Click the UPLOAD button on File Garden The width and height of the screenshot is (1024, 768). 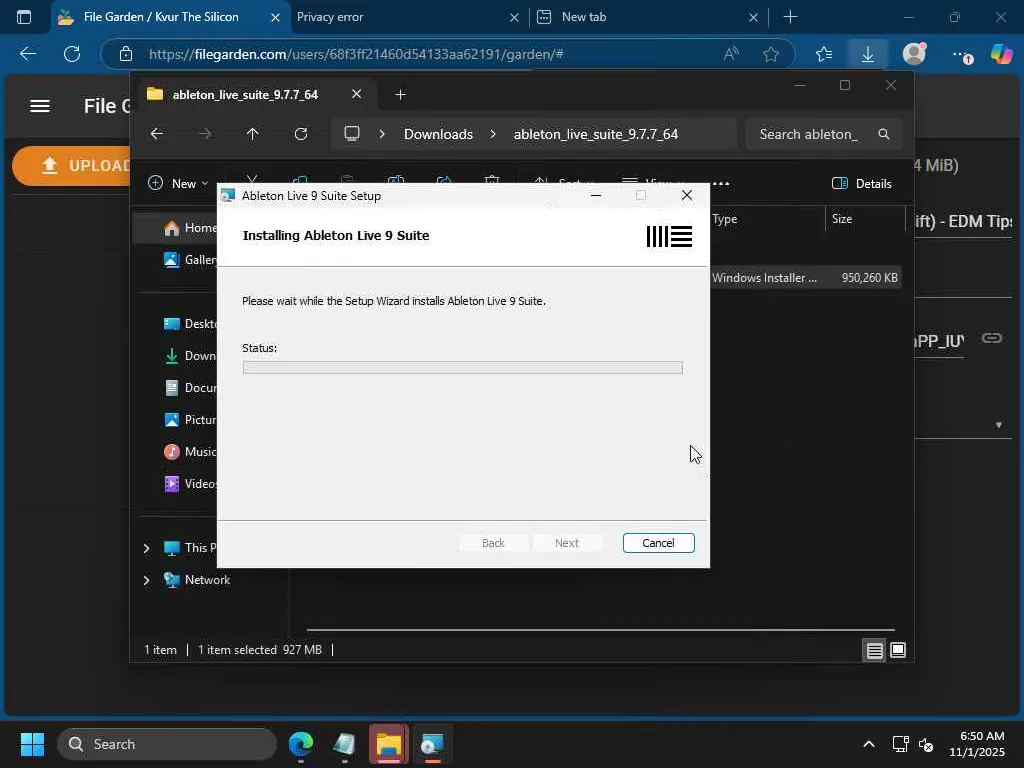point(72,166)
